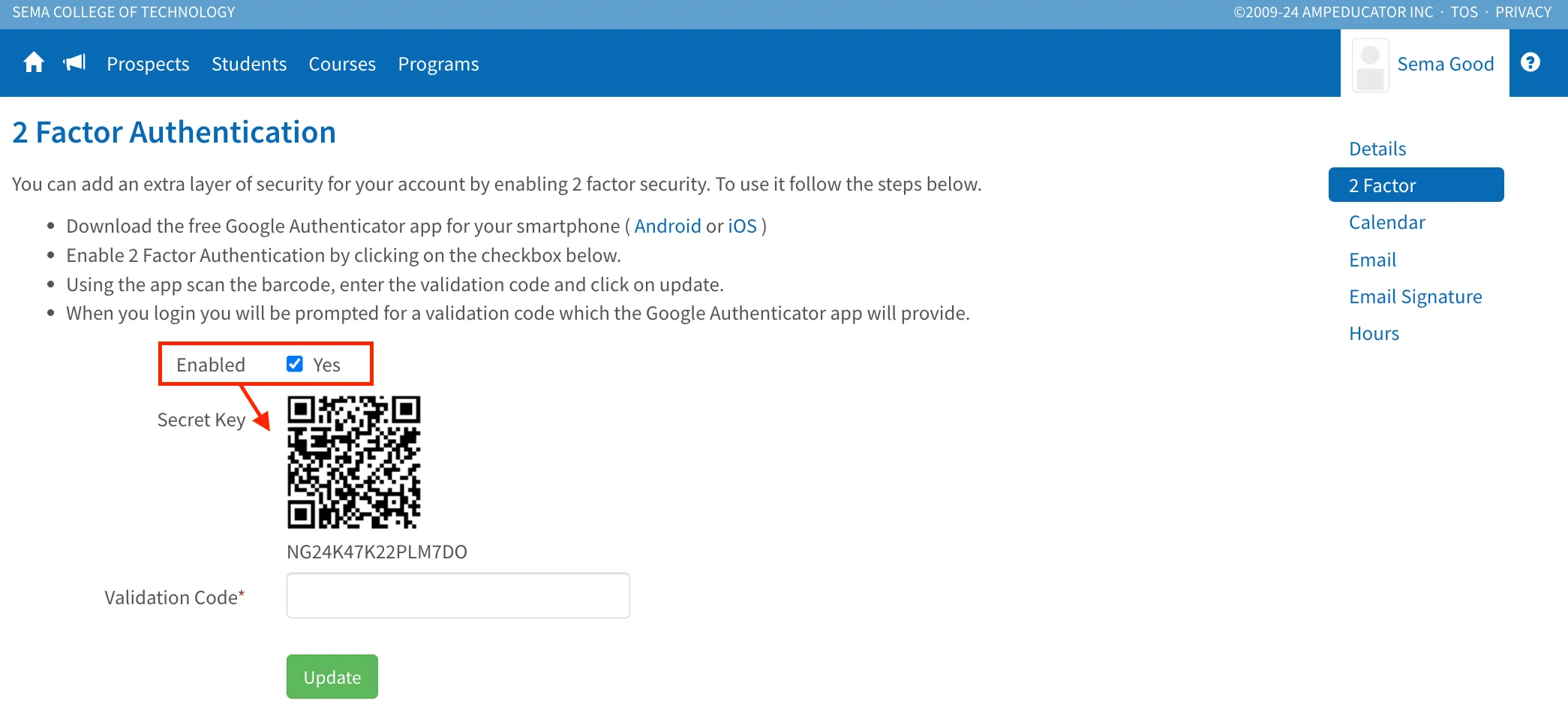Click the ©2009-24 AMPEDUCATOR INC text
The width and height of the screenshot is (1568, 710).
pos(1333,12)
